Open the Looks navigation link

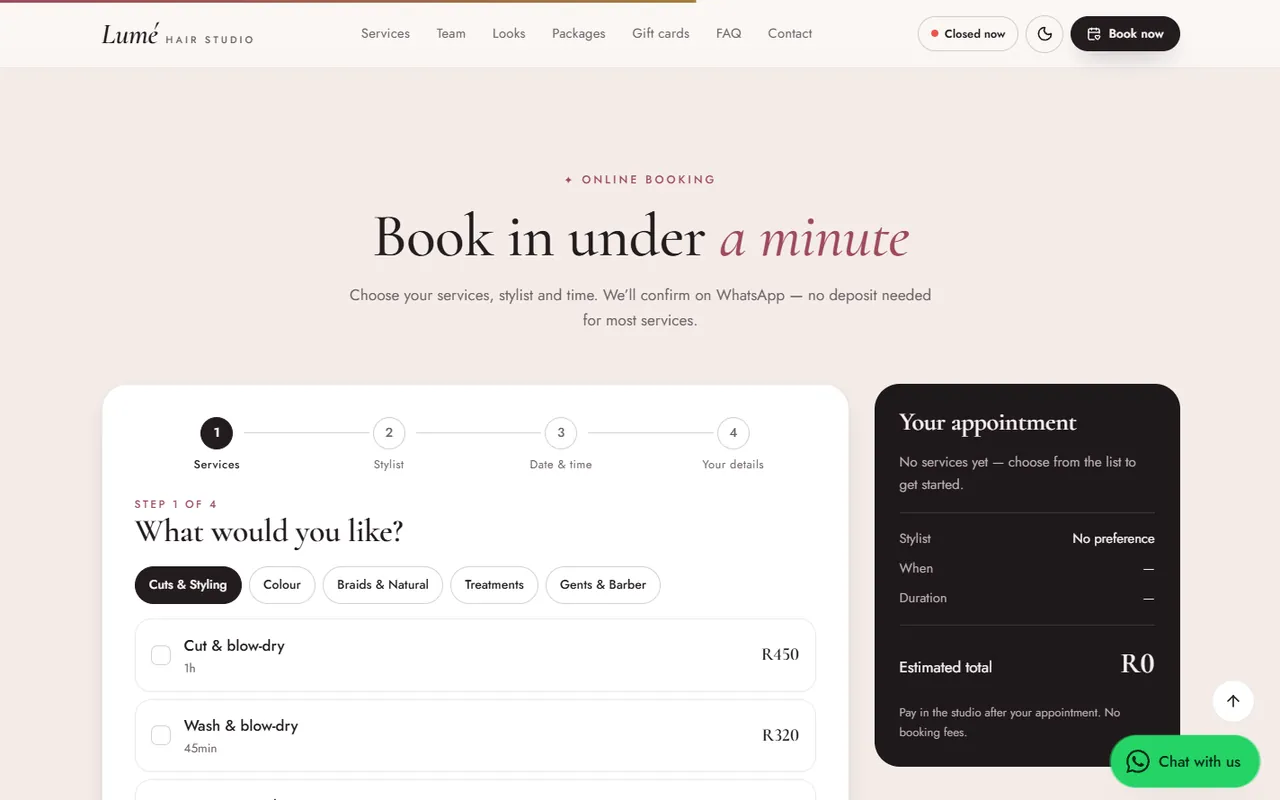pyautogui.click(x=509, y=34)
